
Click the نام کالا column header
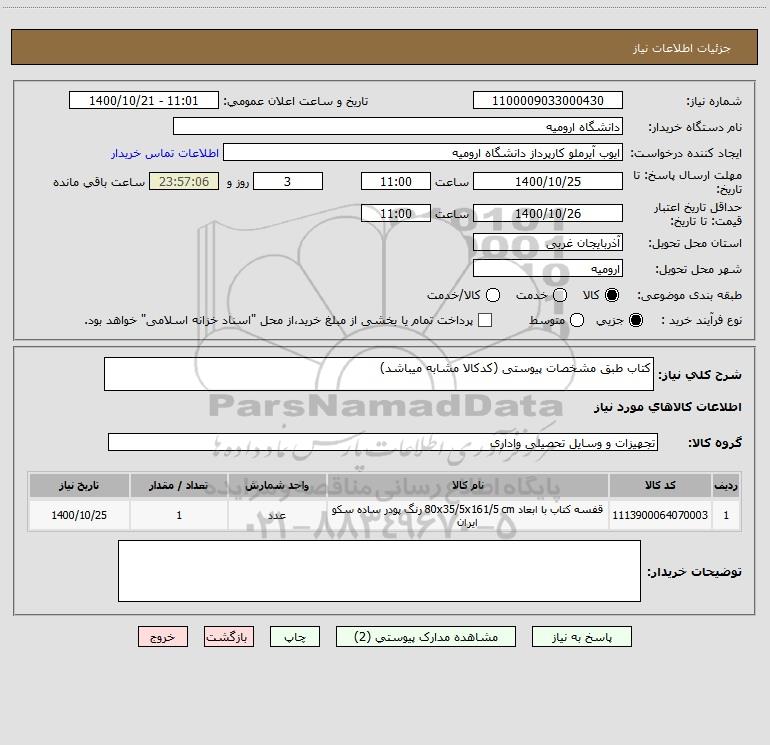(468, 485)
